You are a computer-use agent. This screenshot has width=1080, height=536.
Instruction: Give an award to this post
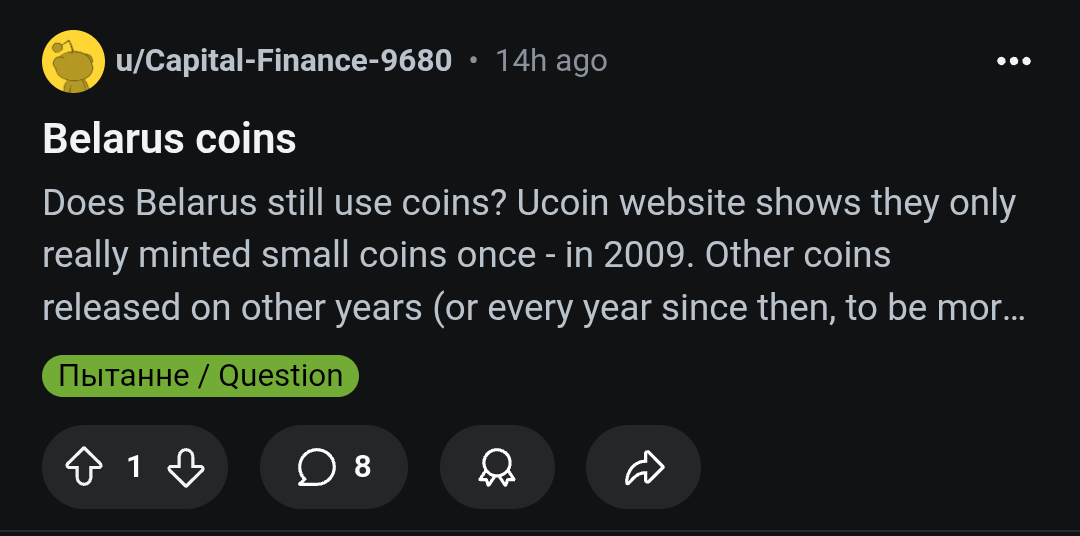(x=497, y=467)
